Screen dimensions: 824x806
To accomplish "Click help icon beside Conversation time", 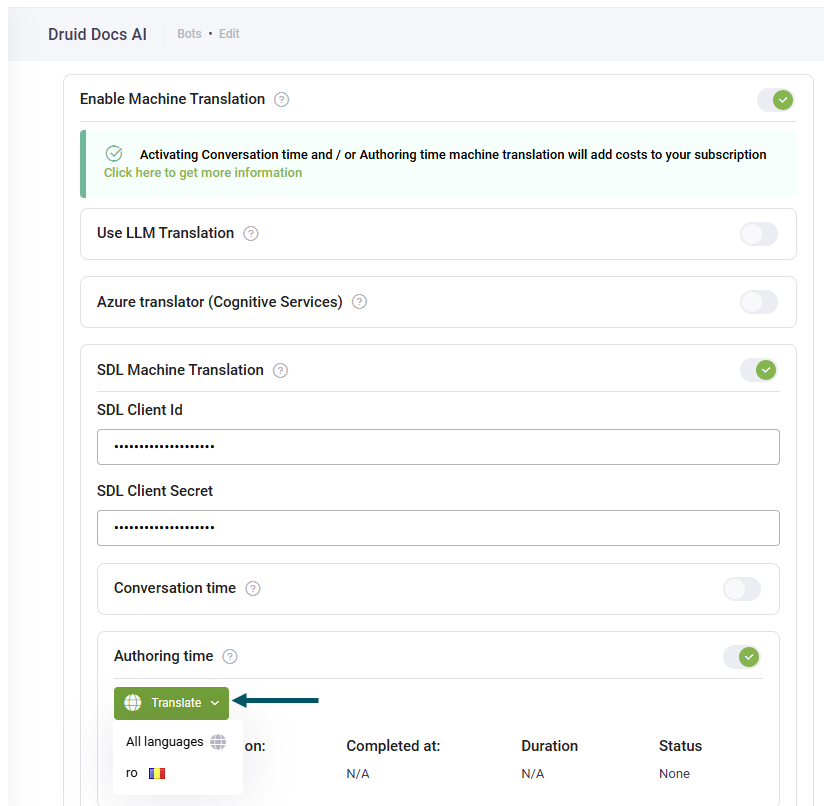I will tap(253, 589).
